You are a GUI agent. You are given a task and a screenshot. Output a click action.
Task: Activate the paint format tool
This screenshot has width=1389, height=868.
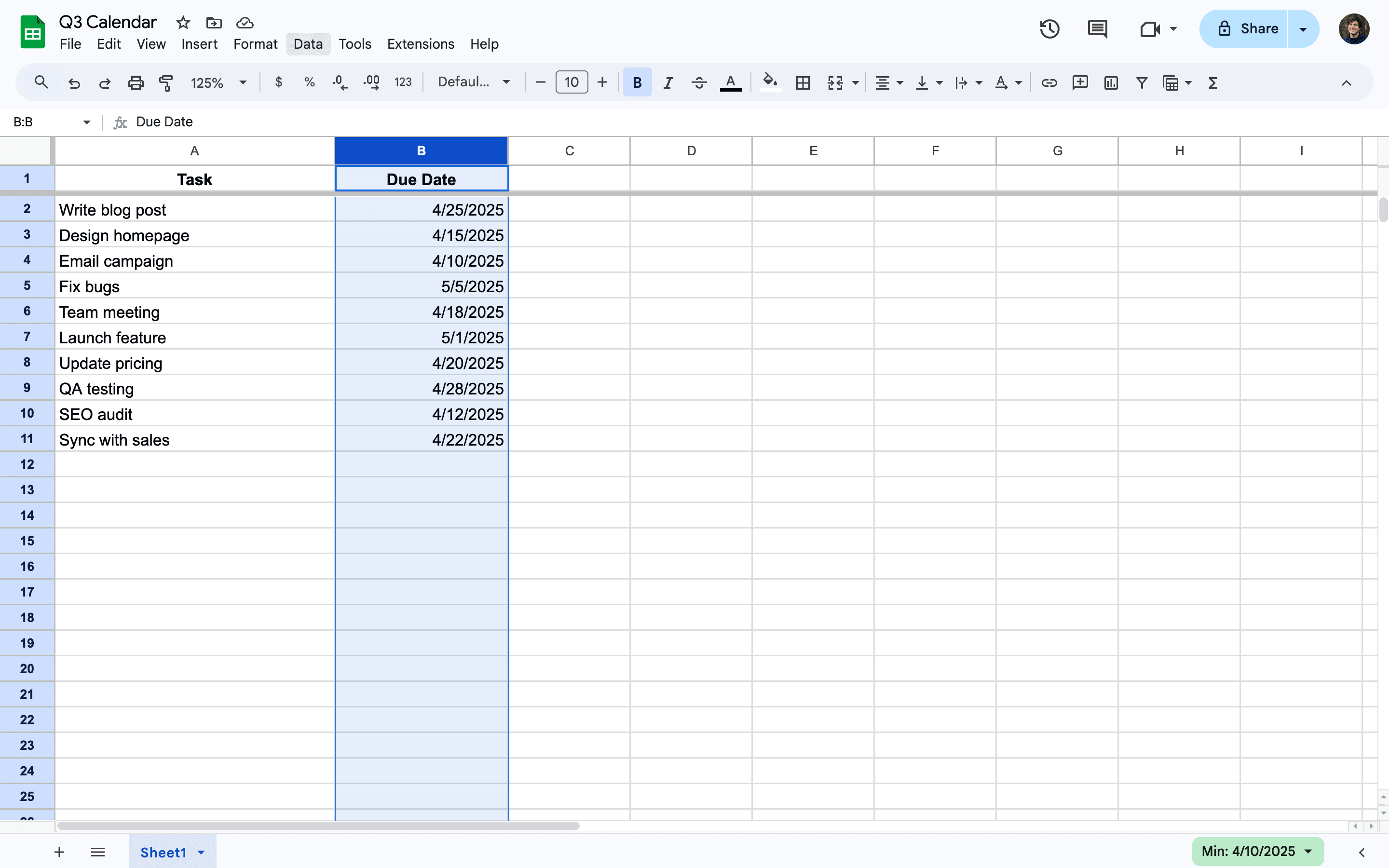pyautogui.click(x=166, y=83)
